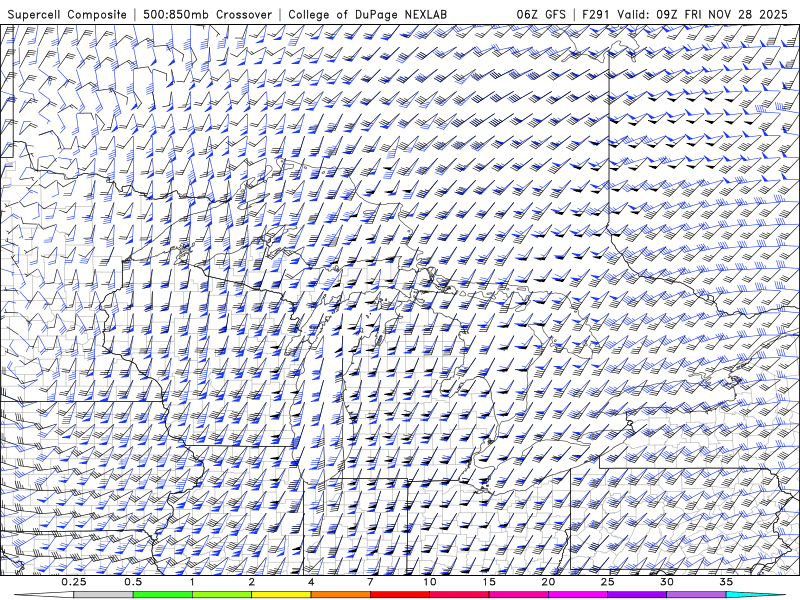Click the purple segment after 25
This screenshot has height=600, width=800.
tap(637, 595)
